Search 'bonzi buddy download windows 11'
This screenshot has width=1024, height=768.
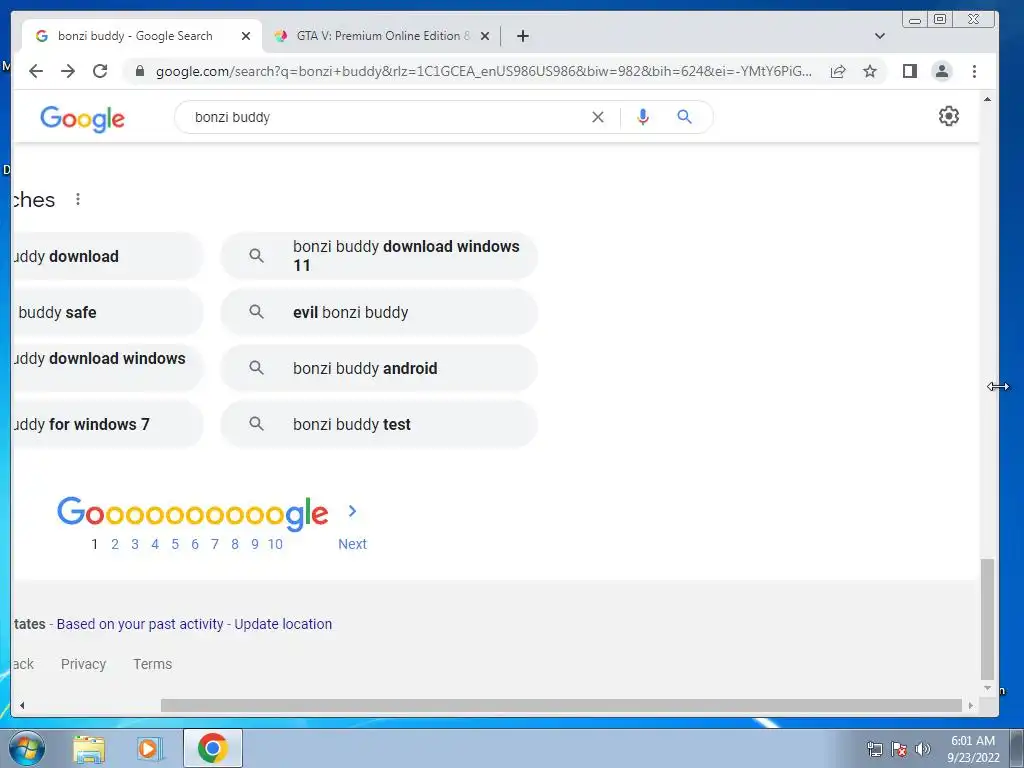(379, 256)
